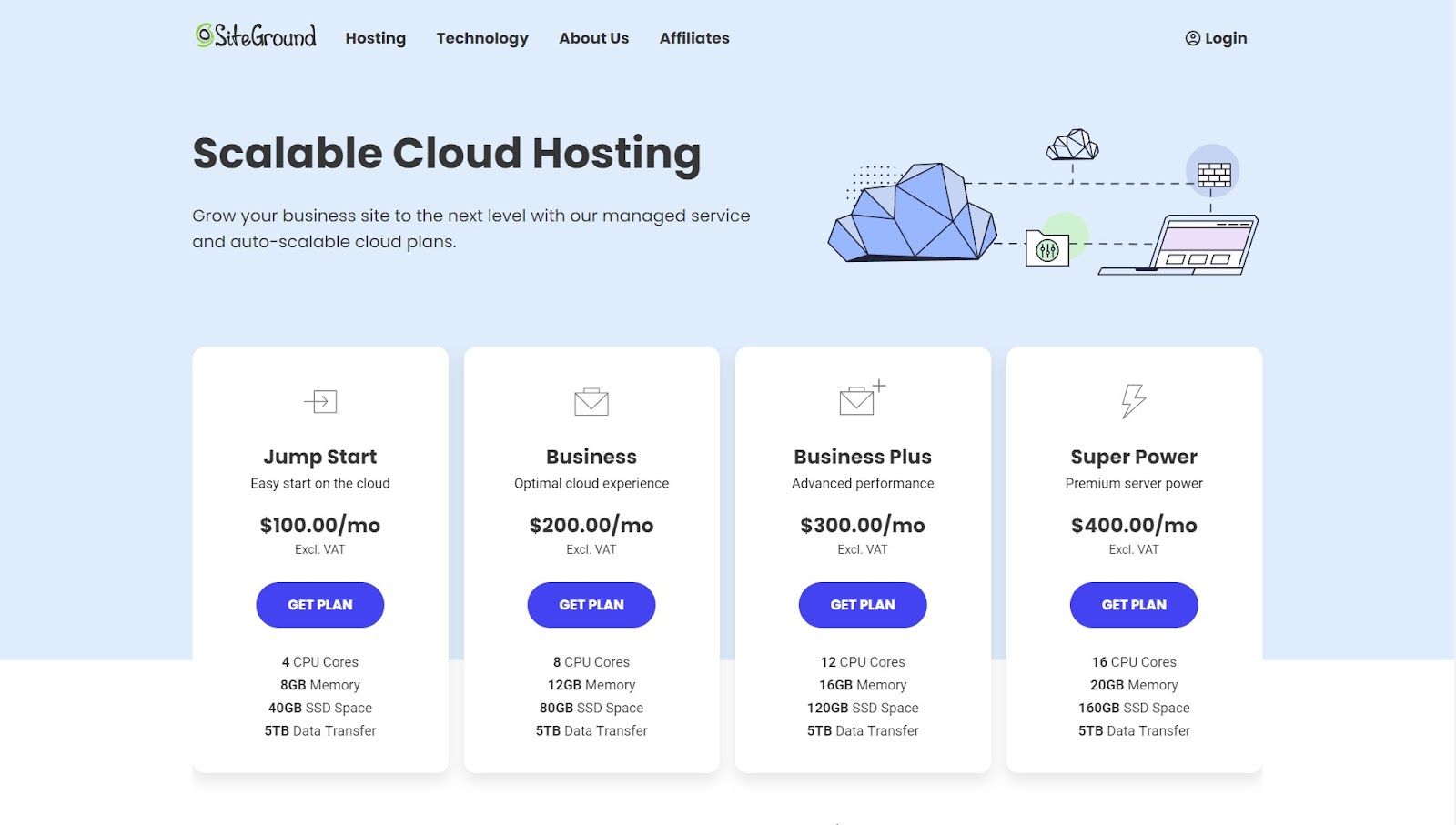Click the 20GB Memory text

pyautogui.click(x=1134, y=685)
